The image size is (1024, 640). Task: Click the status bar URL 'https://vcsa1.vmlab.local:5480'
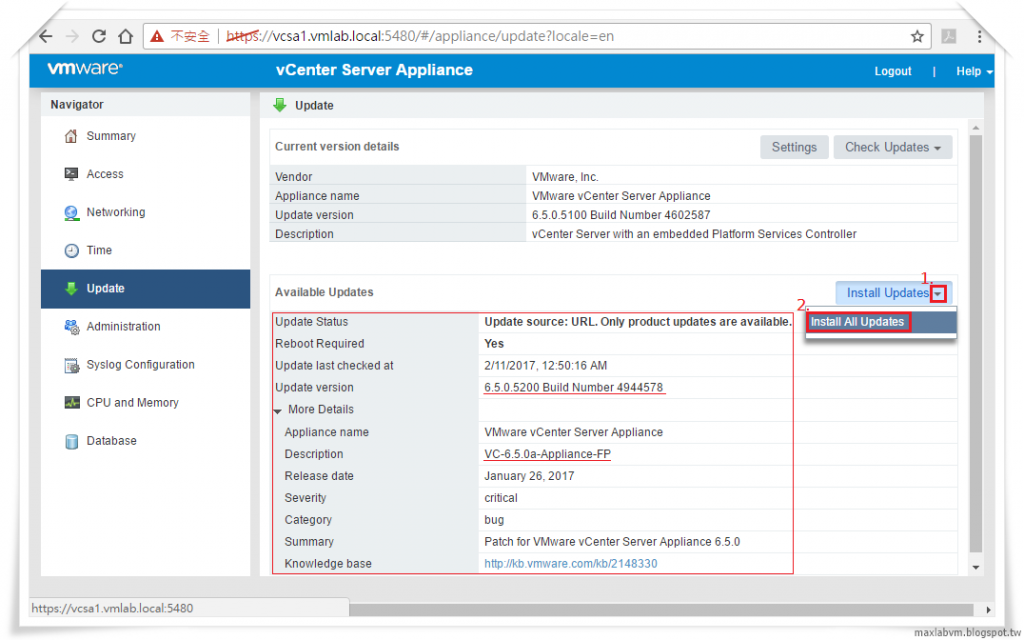[x=112, y=609]
